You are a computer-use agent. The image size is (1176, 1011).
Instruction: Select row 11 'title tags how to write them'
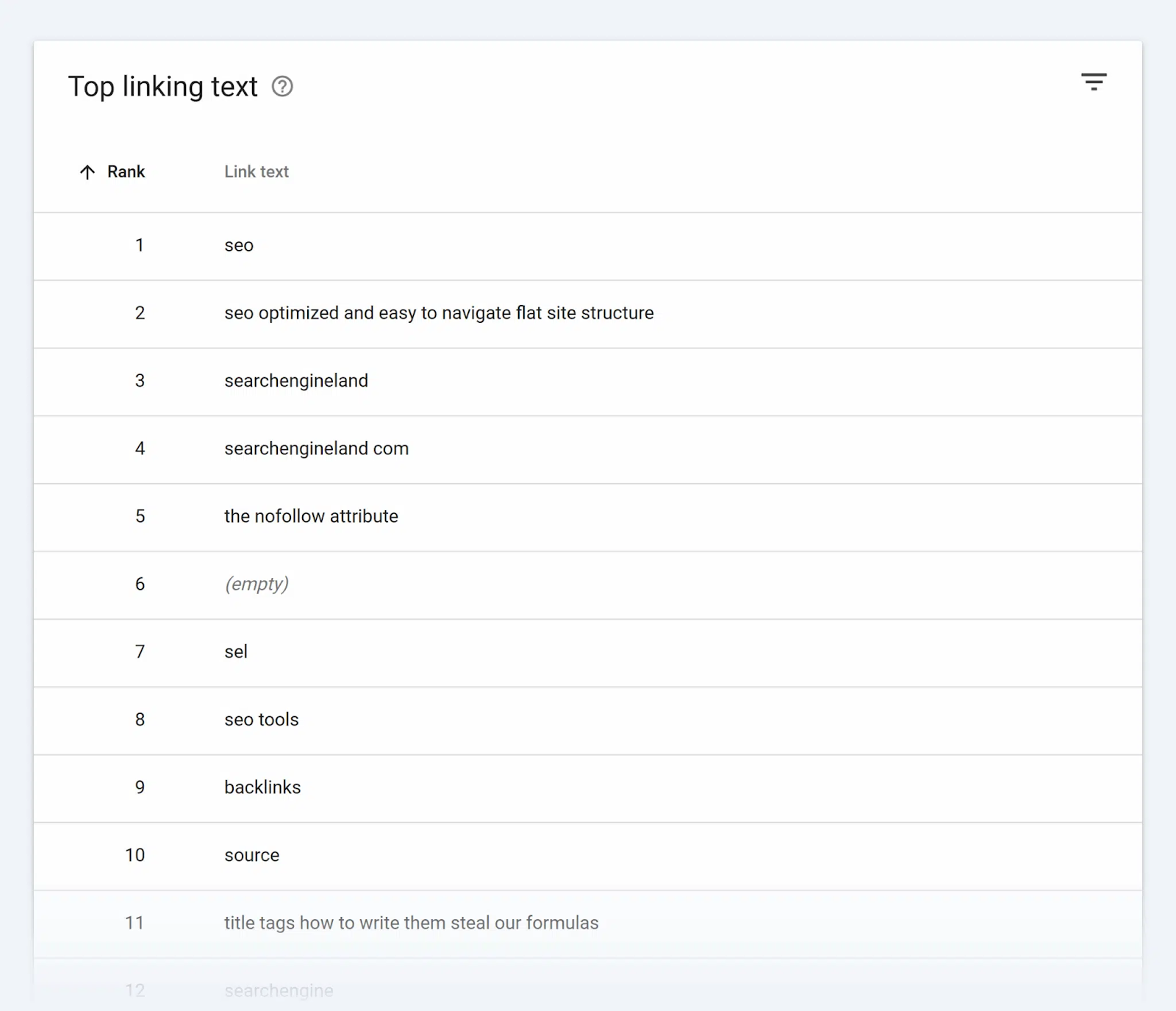pos(412,923)
